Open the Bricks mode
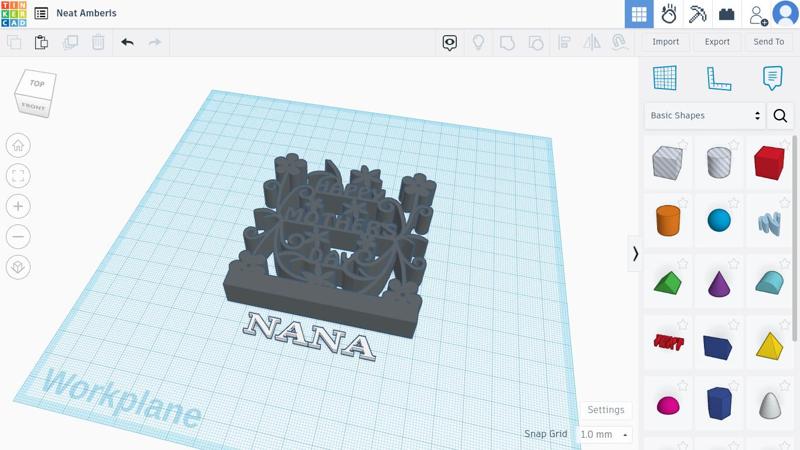800x450 pixels. coord(727,14)
